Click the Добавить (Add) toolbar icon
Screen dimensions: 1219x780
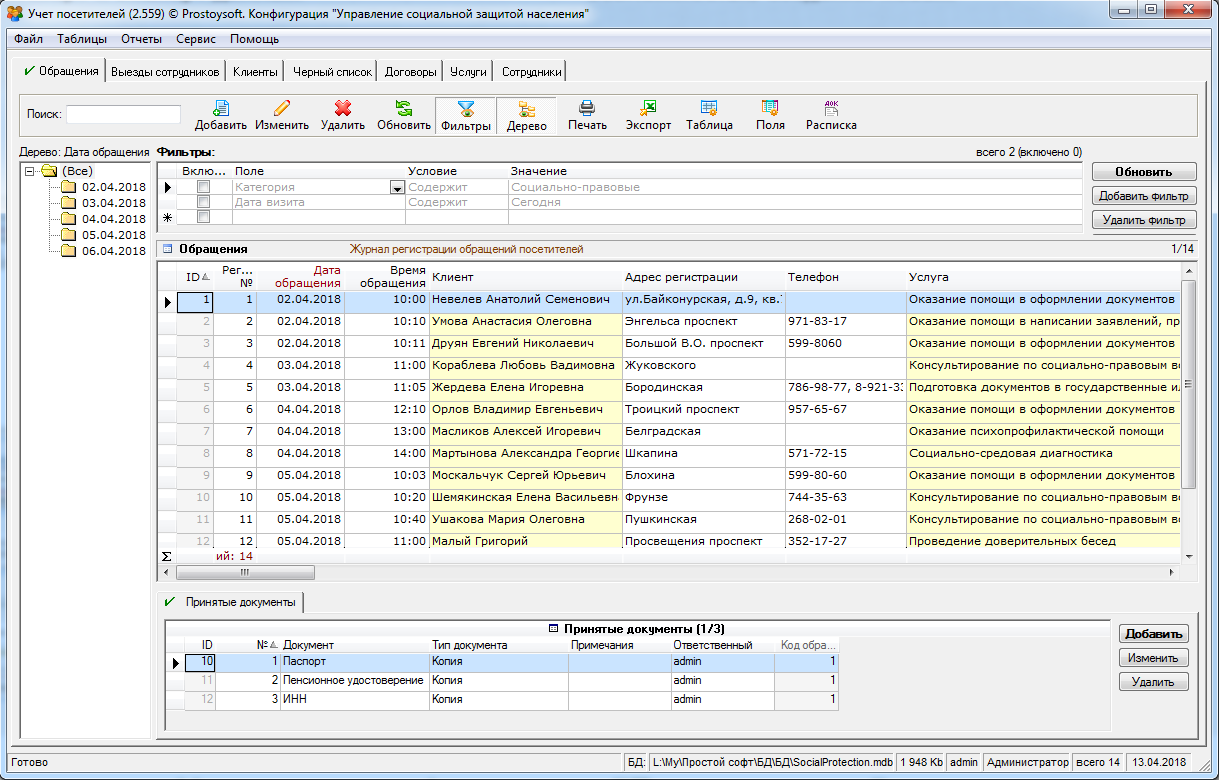click(220, 109)
